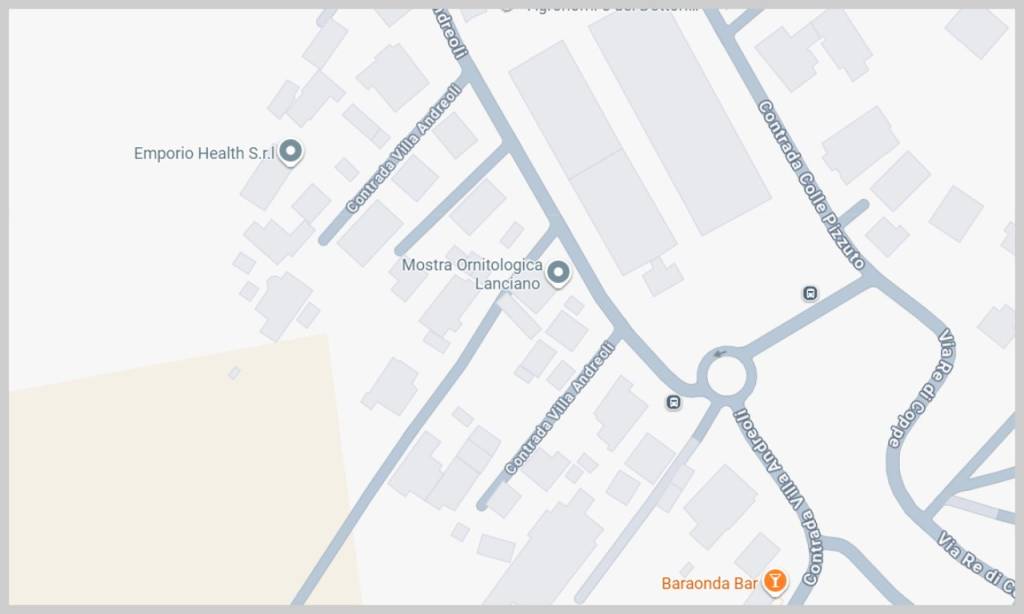Screen dimensions: 1024x614
Task: Click the bus stop icon west of the roundabout
Action: [x=673, y=402]
